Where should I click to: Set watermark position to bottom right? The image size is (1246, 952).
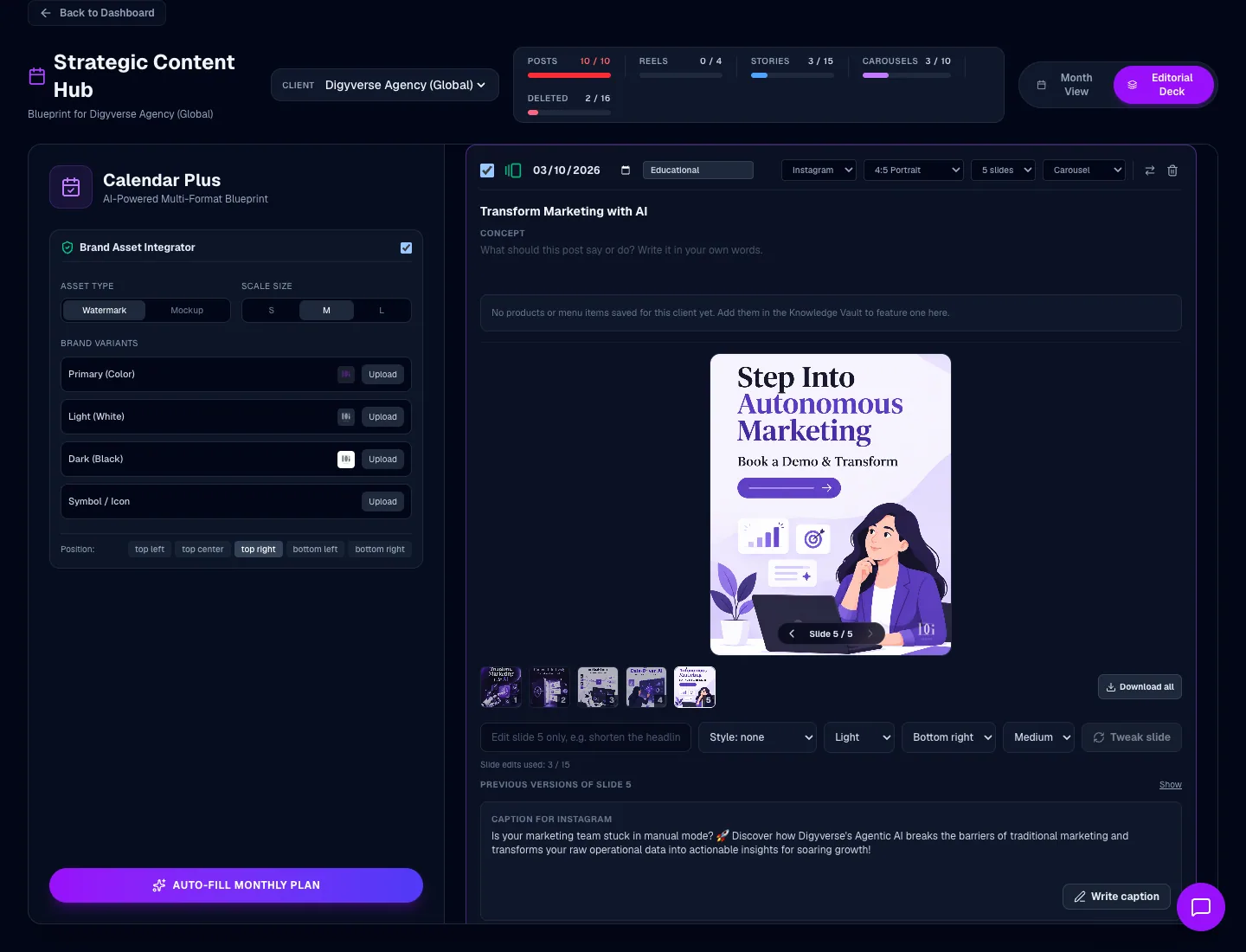pyautogui.click(x=380, y=550)
